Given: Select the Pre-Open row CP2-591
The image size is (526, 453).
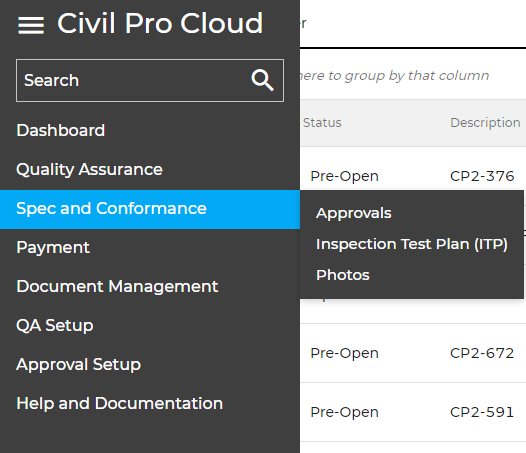Looking at the screenshot, I should point(413,412).
